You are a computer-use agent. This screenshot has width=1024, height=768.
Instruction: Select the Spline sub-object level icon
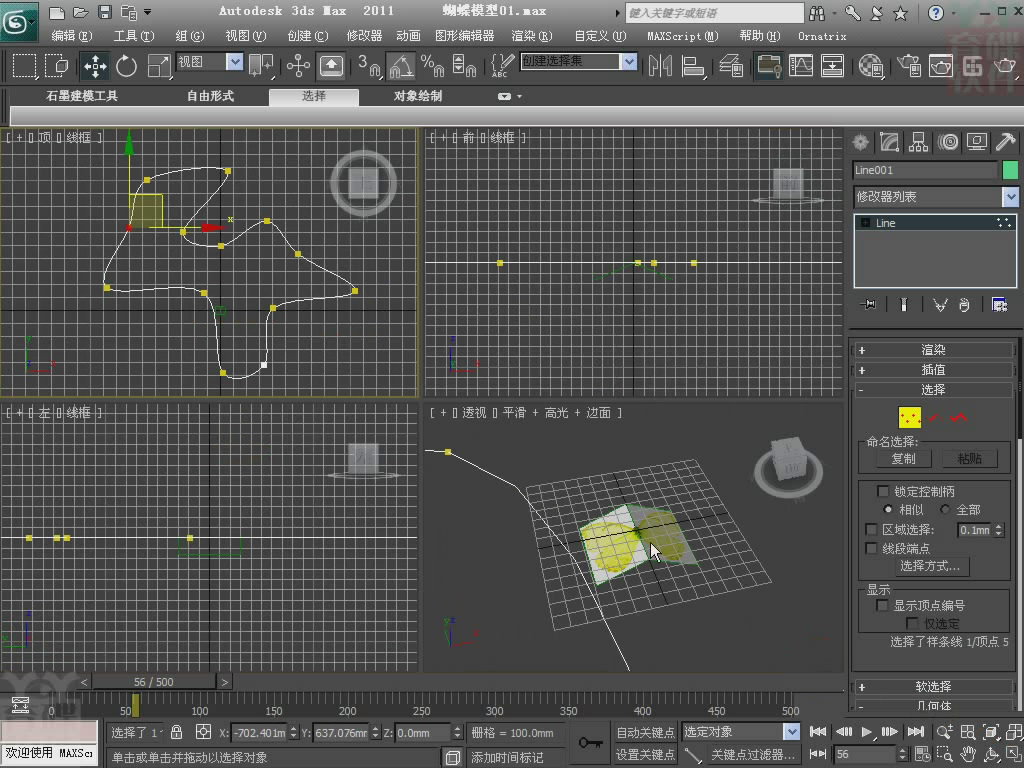point(959,417)
